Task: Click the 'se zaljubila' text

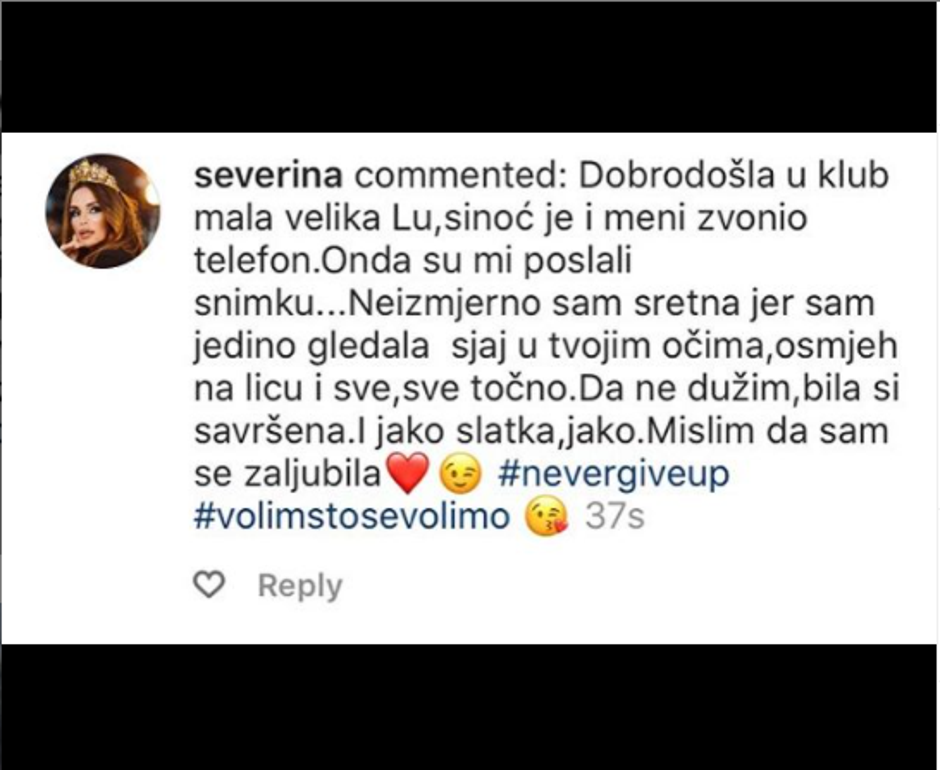Action: [x=288, y=475]
